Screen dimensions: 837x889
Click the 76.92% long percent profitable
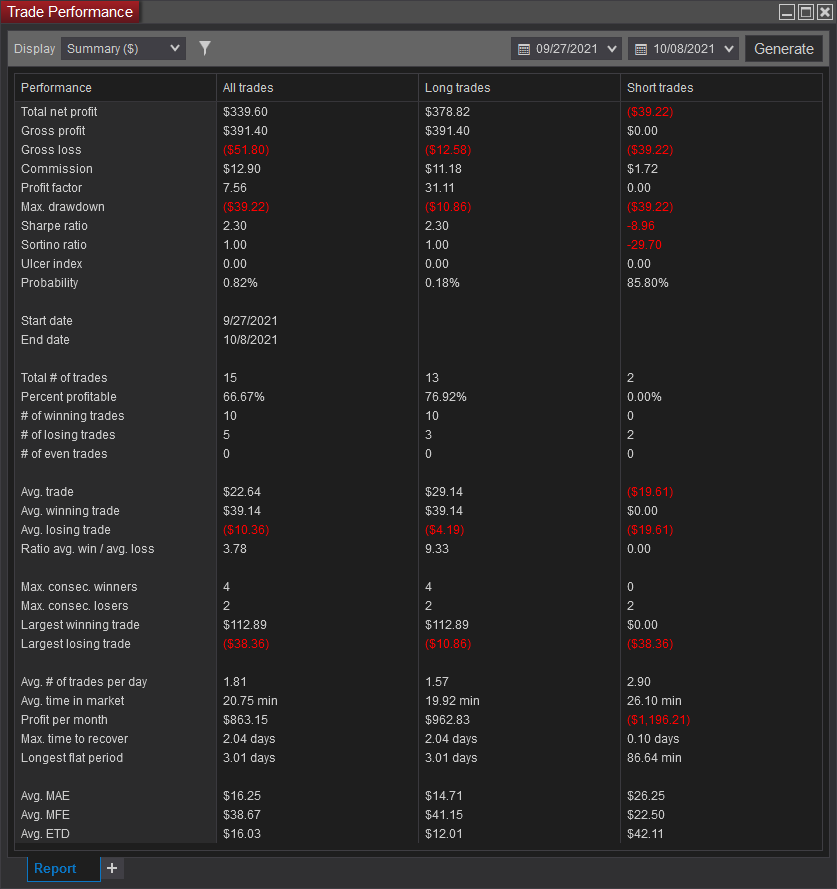point(446,397)
